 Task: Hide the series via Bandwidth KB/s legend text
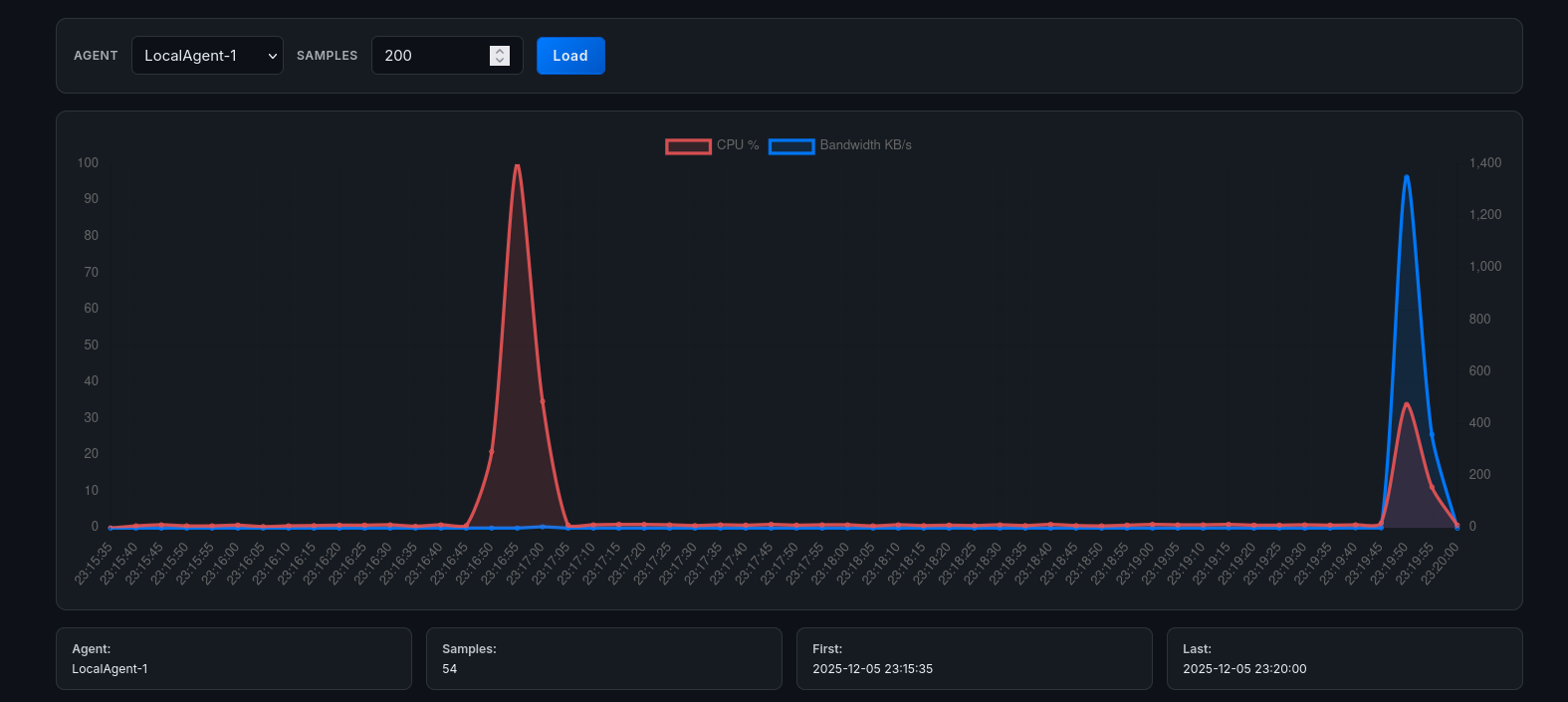tap(865, 145)
